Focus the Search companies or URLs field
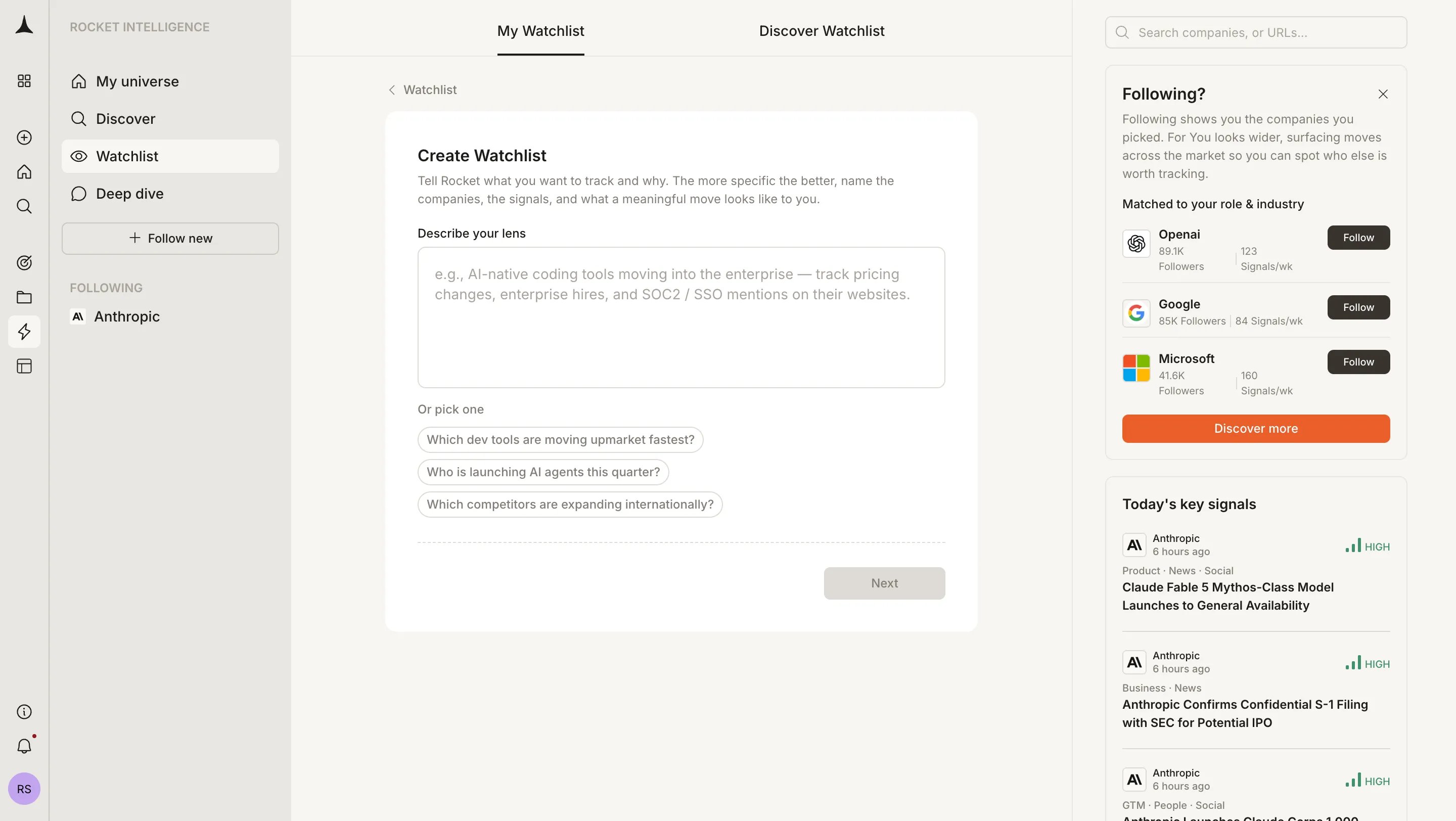This screenshot has width=1456, height=821. (1256, 32)
